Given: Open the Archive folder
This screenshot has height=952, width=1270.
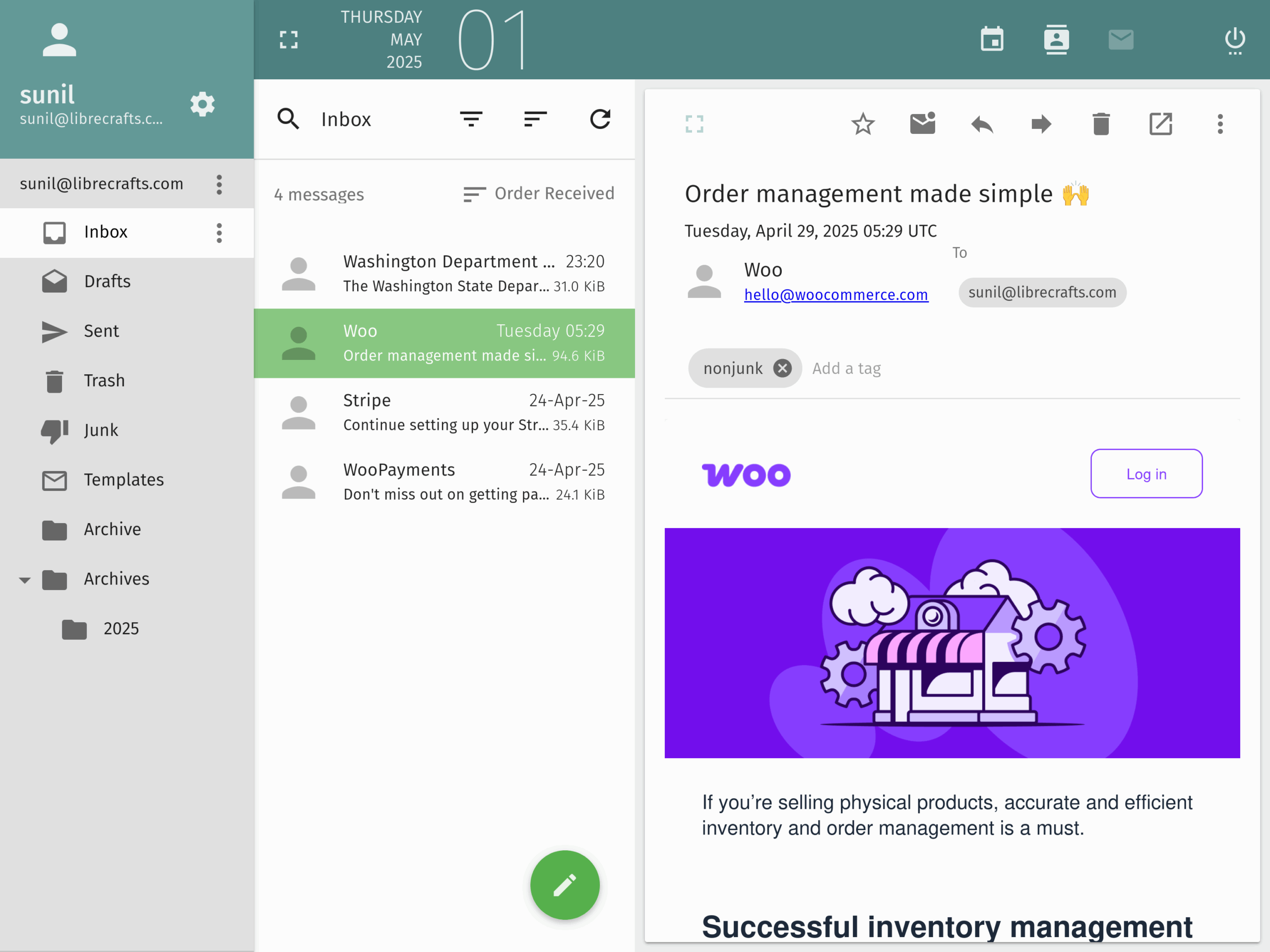Looking at the screenshot, I should tap(127, 530).
